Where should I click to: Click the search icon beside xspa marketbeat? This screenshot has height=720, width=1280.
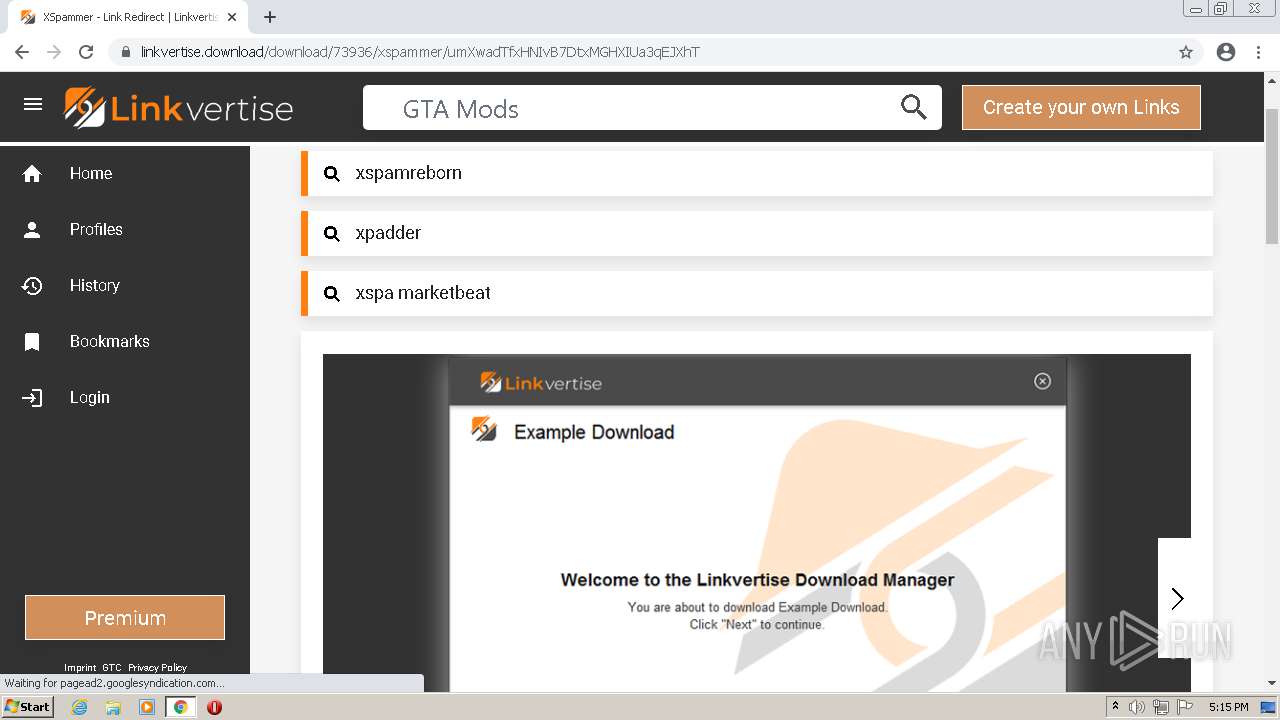point(332,294)
